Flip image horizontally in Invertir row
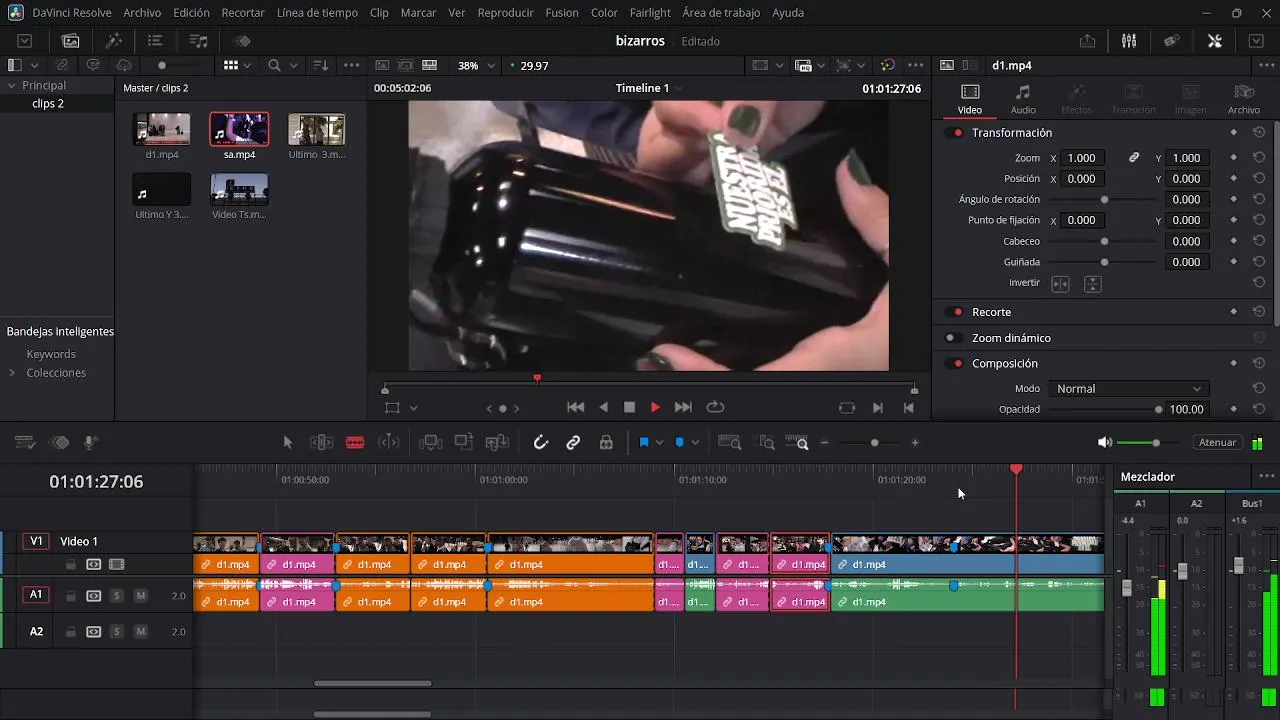This screenshot has height=720, width=1280. [x=1061, y=284]
